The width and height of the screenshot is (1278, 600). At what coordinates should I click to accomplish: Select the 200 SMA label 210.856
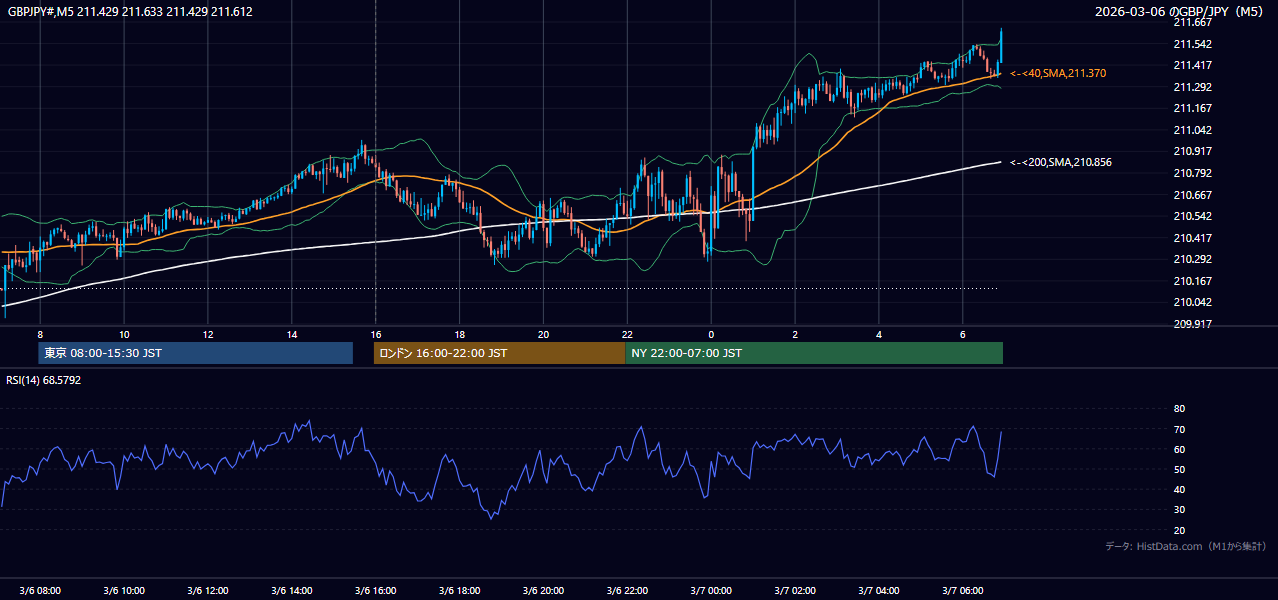click(1061, 162)
